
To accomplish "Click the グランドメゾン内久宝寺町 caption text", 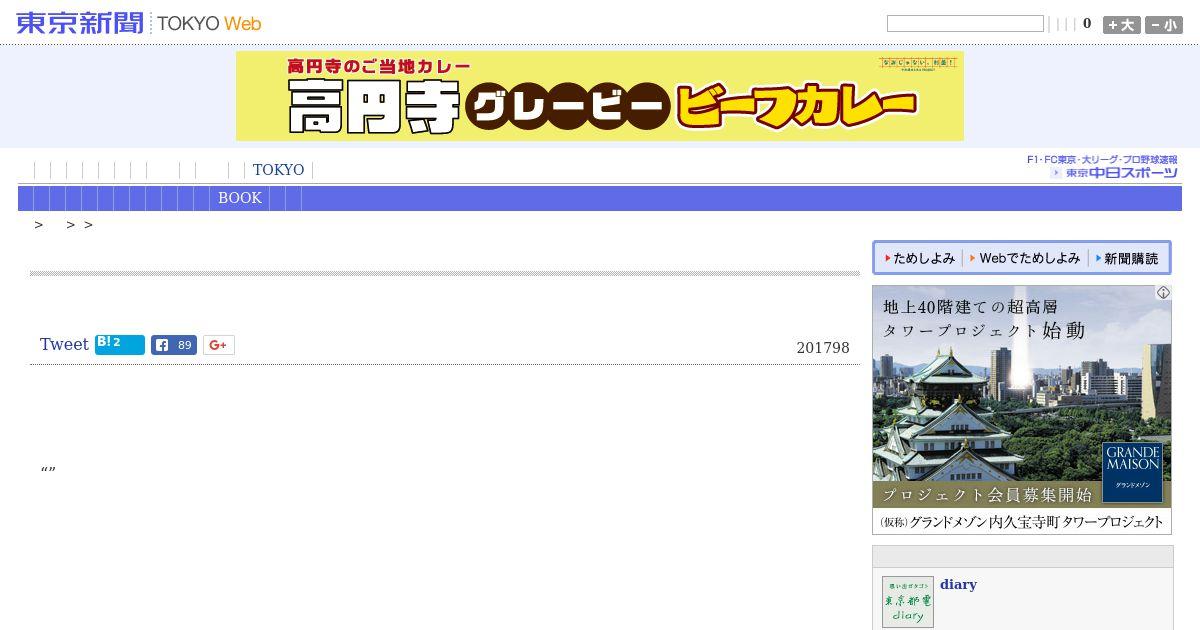I will [x=1022, y=522].
